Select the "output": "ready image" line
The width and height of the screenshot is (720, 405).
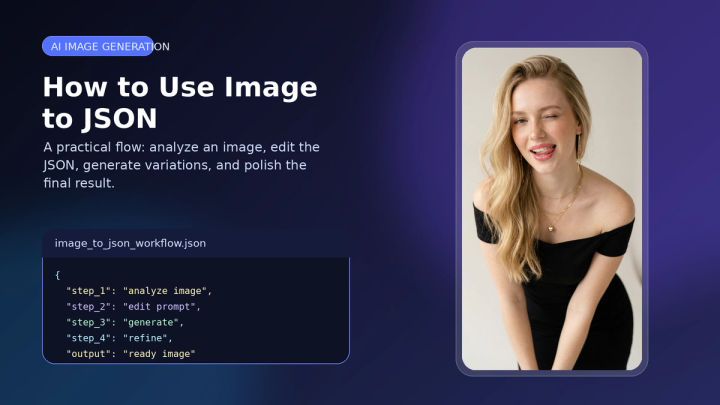click(x=130, y=354)
